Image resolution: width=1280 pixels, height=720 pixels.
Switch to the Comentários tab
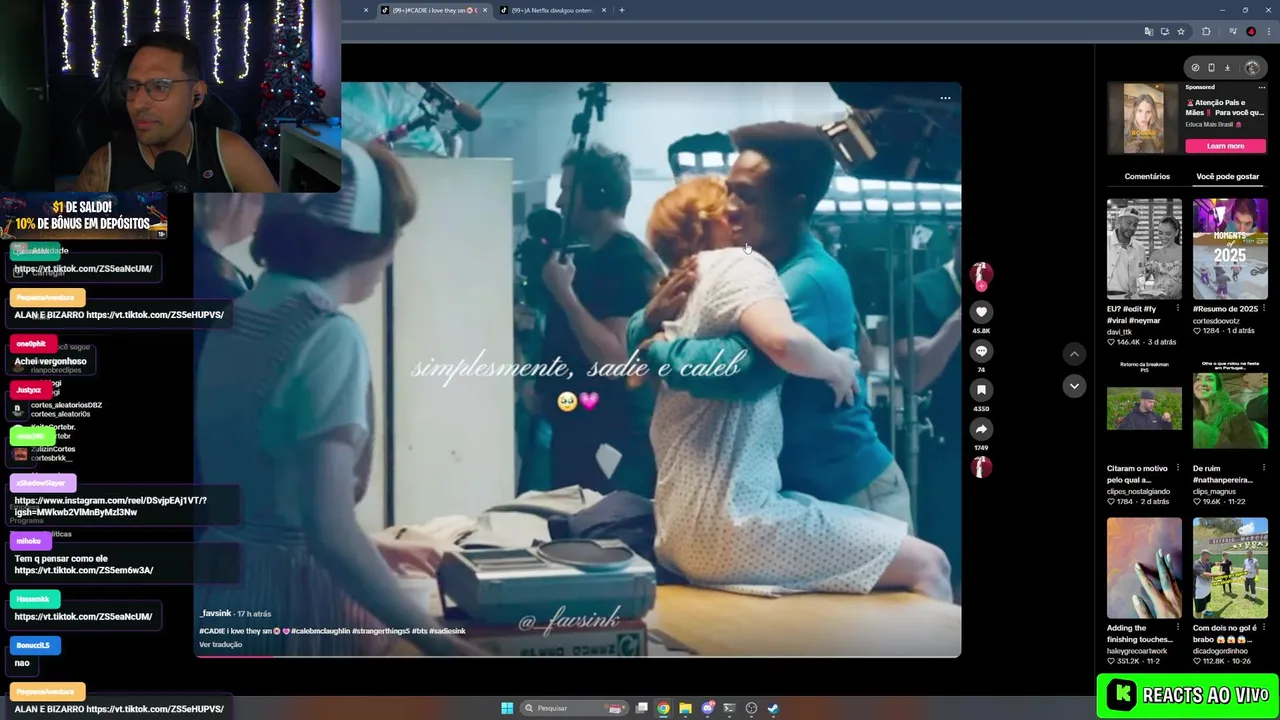[1147, 176]
